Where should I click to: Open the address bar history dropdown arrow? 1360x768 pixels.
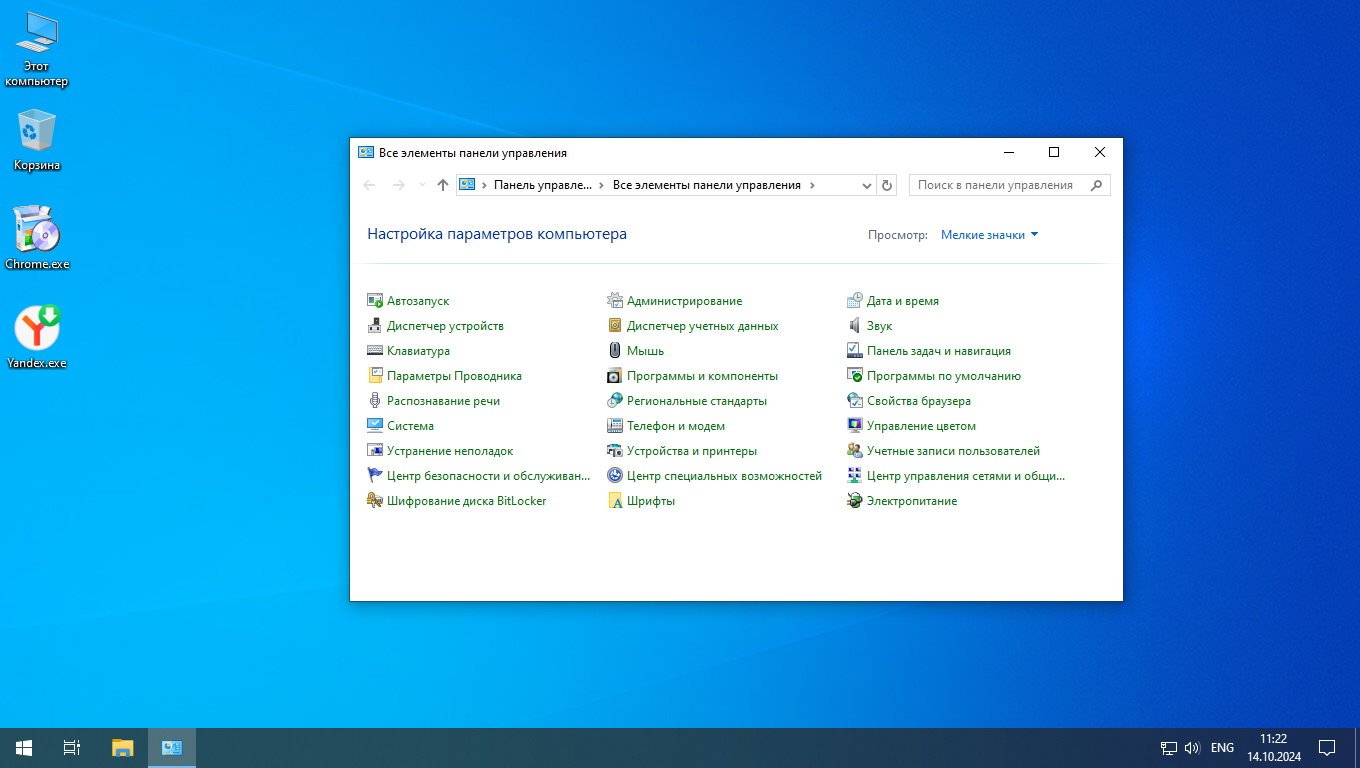click(x=867, y=185)
